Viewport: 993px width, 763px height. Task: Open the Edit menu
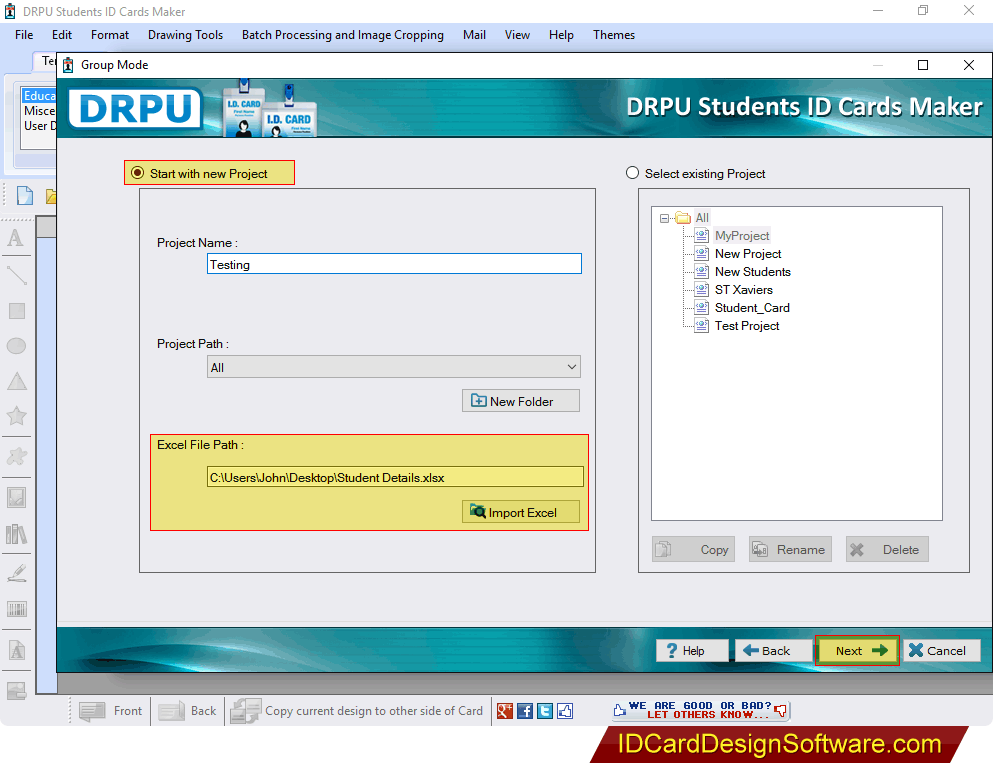click(x=62, y=35)
